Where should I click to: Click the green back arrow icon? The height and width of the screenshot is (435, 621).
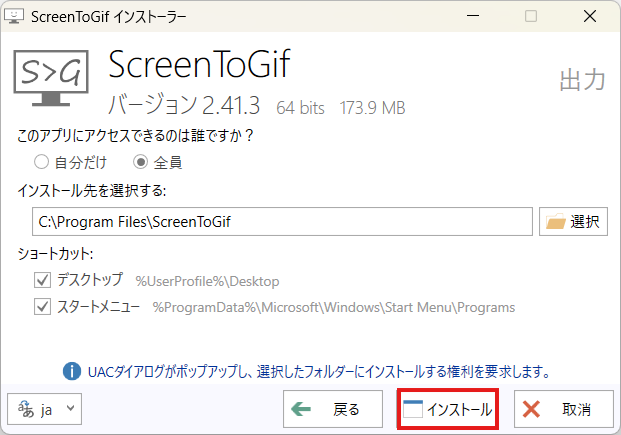[x=301, y=409]
